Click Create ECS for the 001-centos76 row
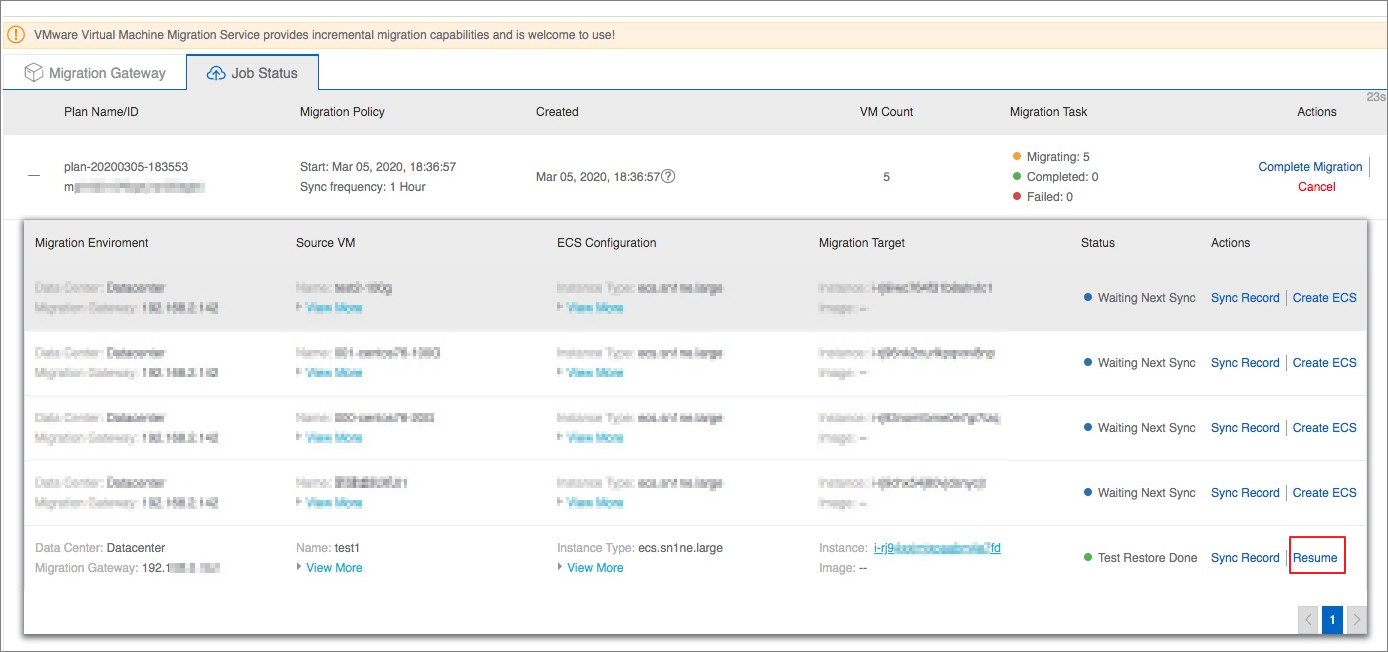This screenshot has height=652, width=1388. click(1325, 363)
